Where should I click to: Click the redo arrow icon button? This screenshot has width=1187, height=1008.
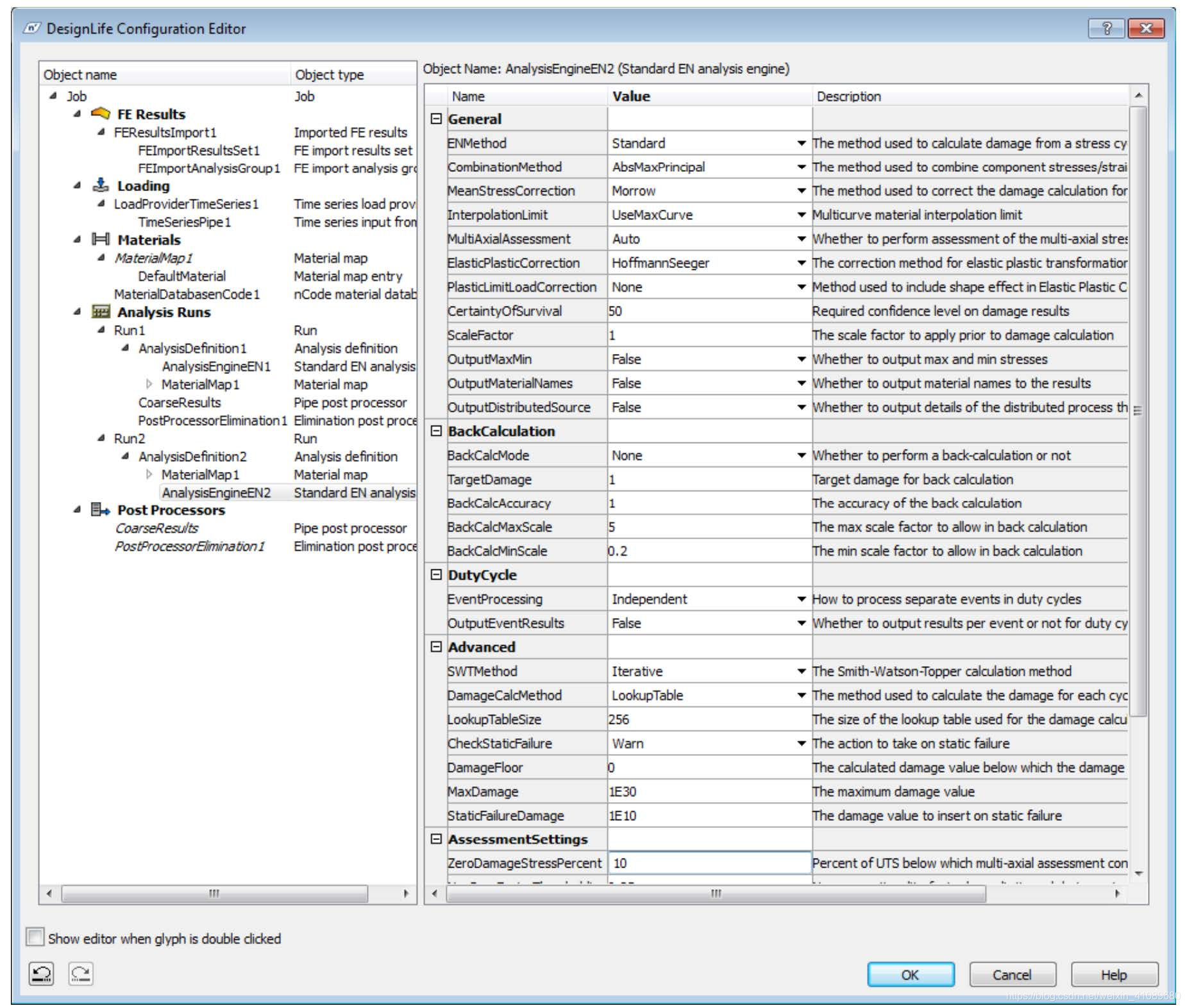pyautogui.click(x=81, y=973)
